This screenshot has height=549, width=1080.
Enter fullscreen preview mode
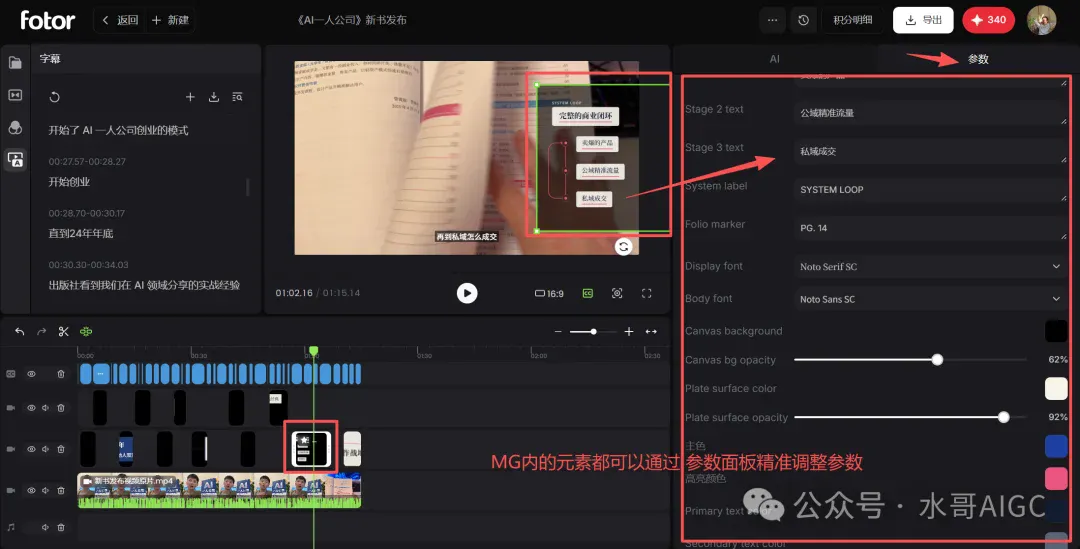646,293
